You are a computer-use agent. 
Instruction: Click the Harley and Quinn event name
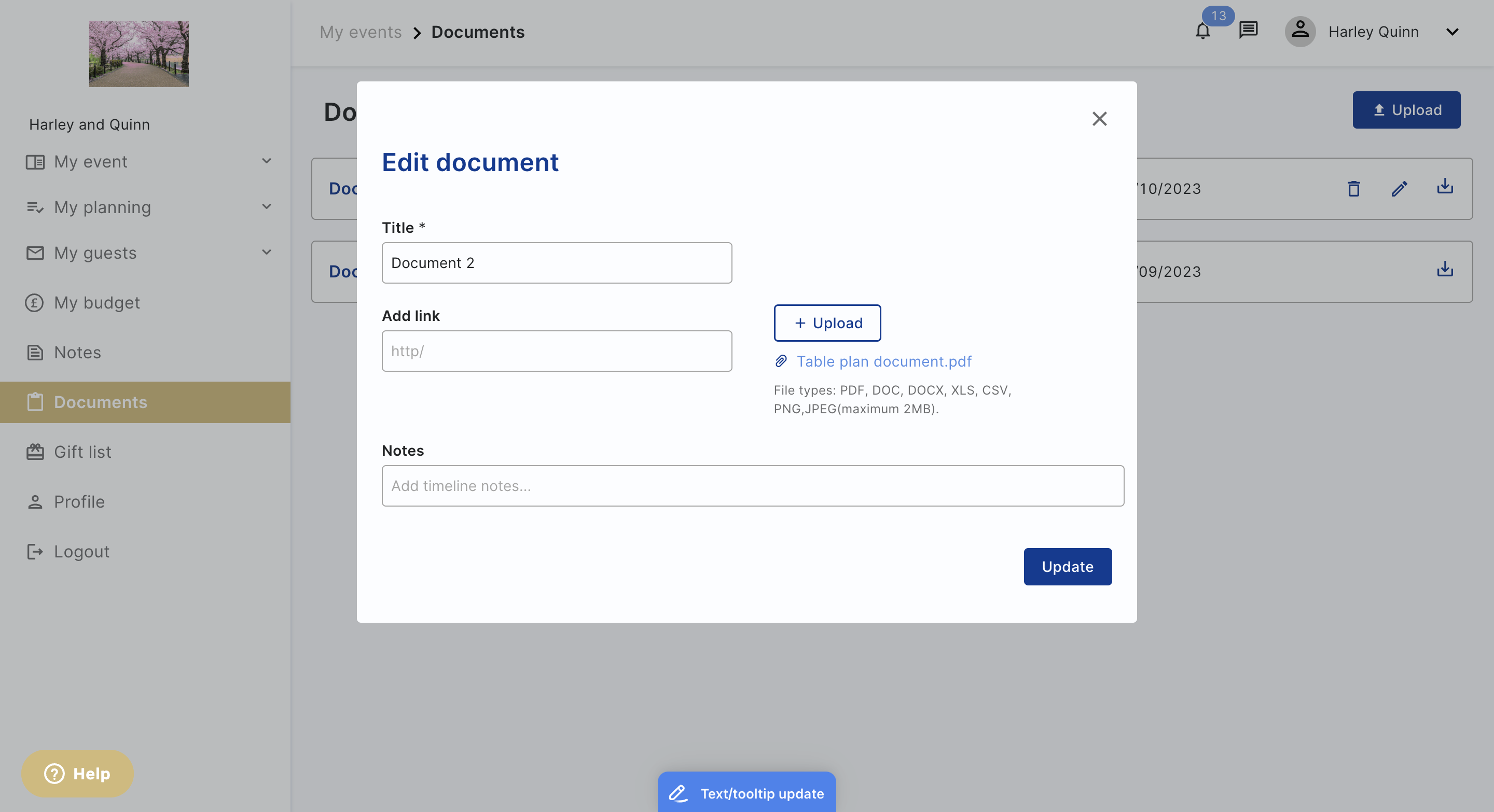89,124
